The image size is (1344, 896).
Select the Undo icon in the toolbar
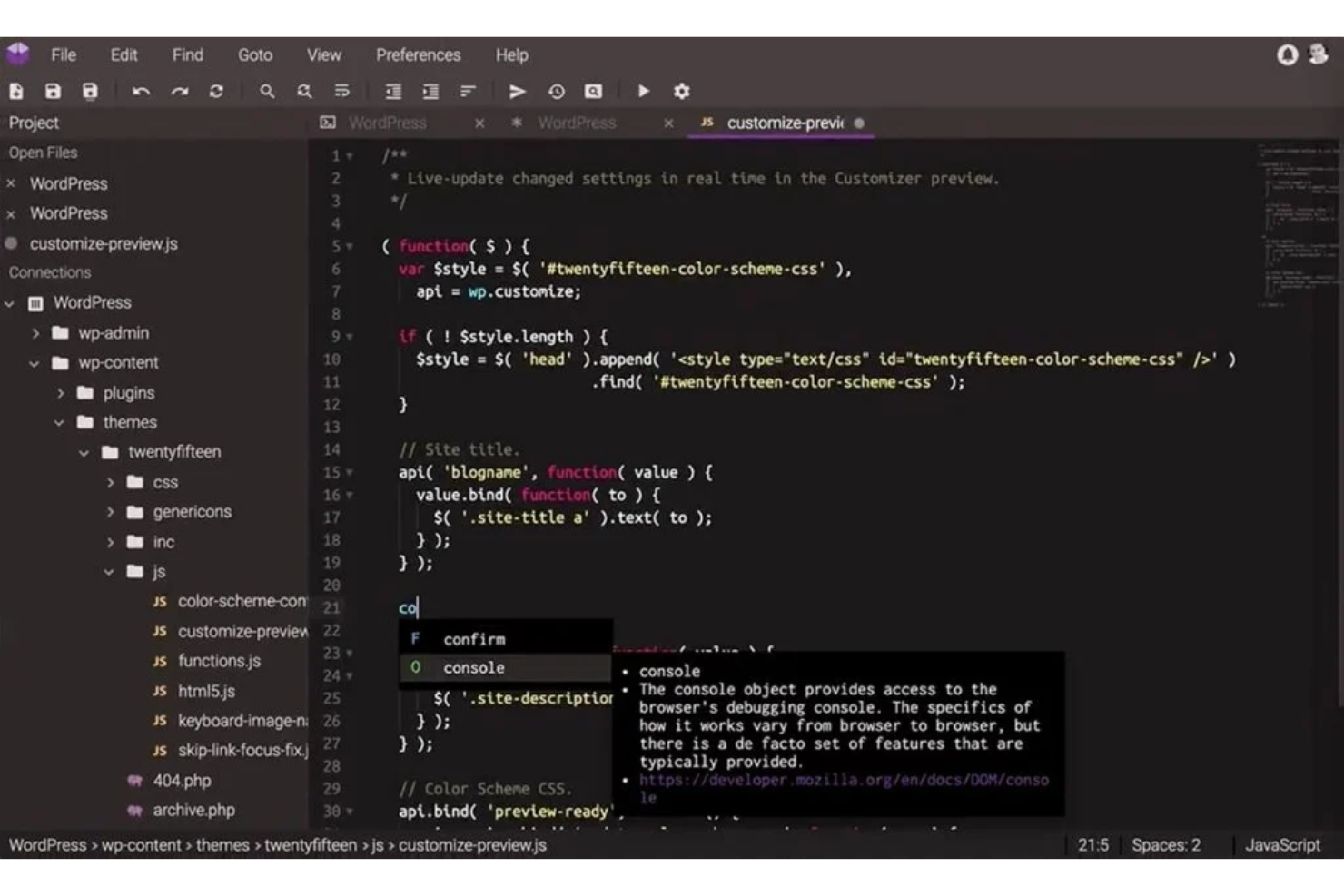click(x=143, y=91)
